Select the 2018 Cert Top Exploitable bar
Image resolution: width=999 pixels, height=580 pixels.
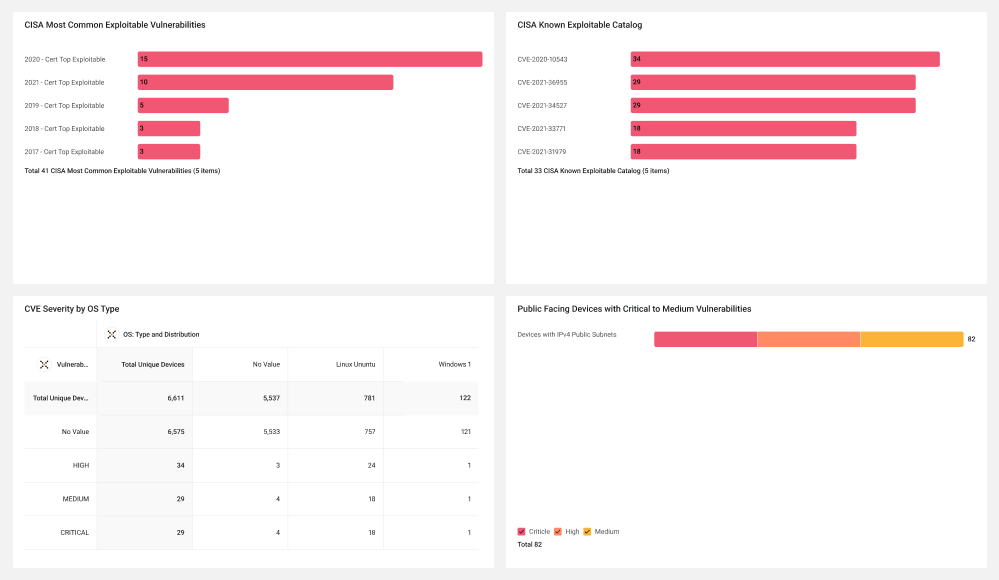point(169,129)
